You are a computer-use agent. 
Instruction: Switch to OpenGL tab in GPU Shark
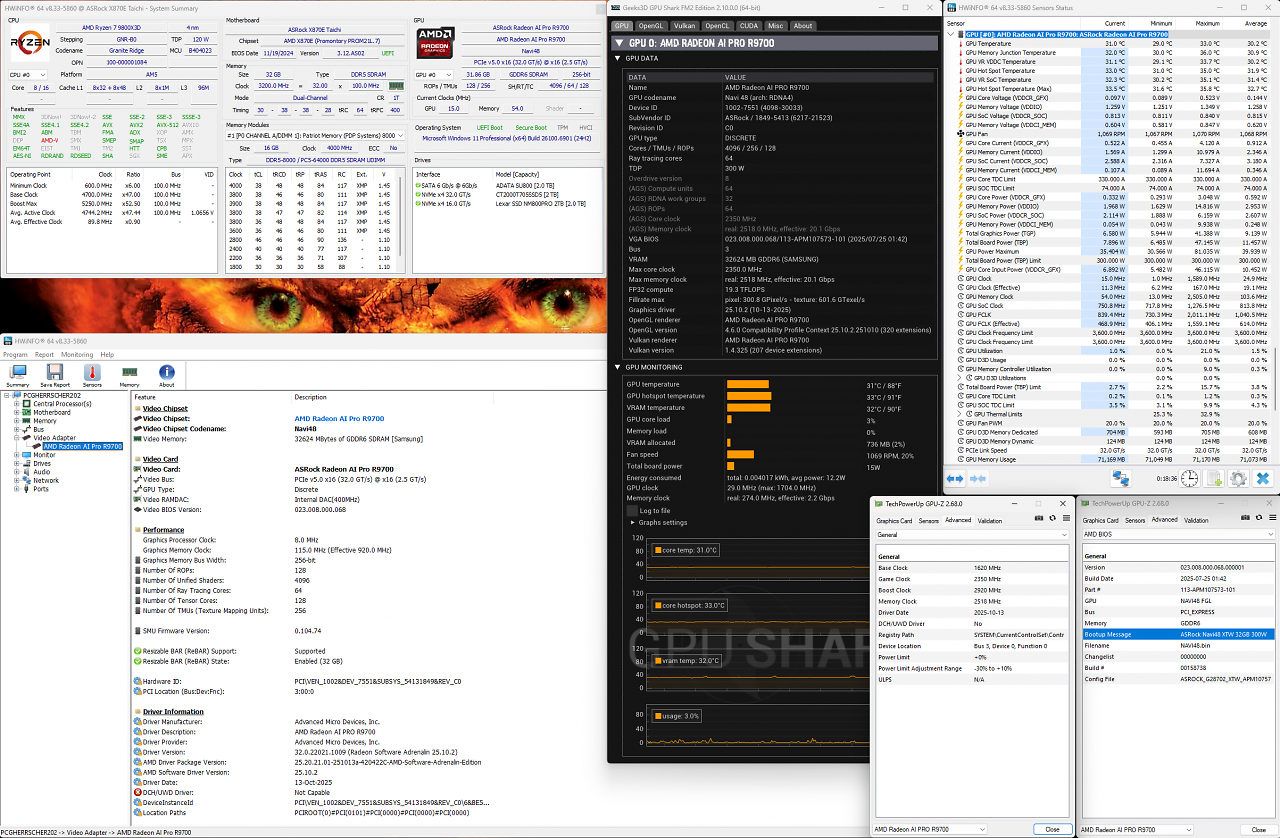(x=651, y=25)
